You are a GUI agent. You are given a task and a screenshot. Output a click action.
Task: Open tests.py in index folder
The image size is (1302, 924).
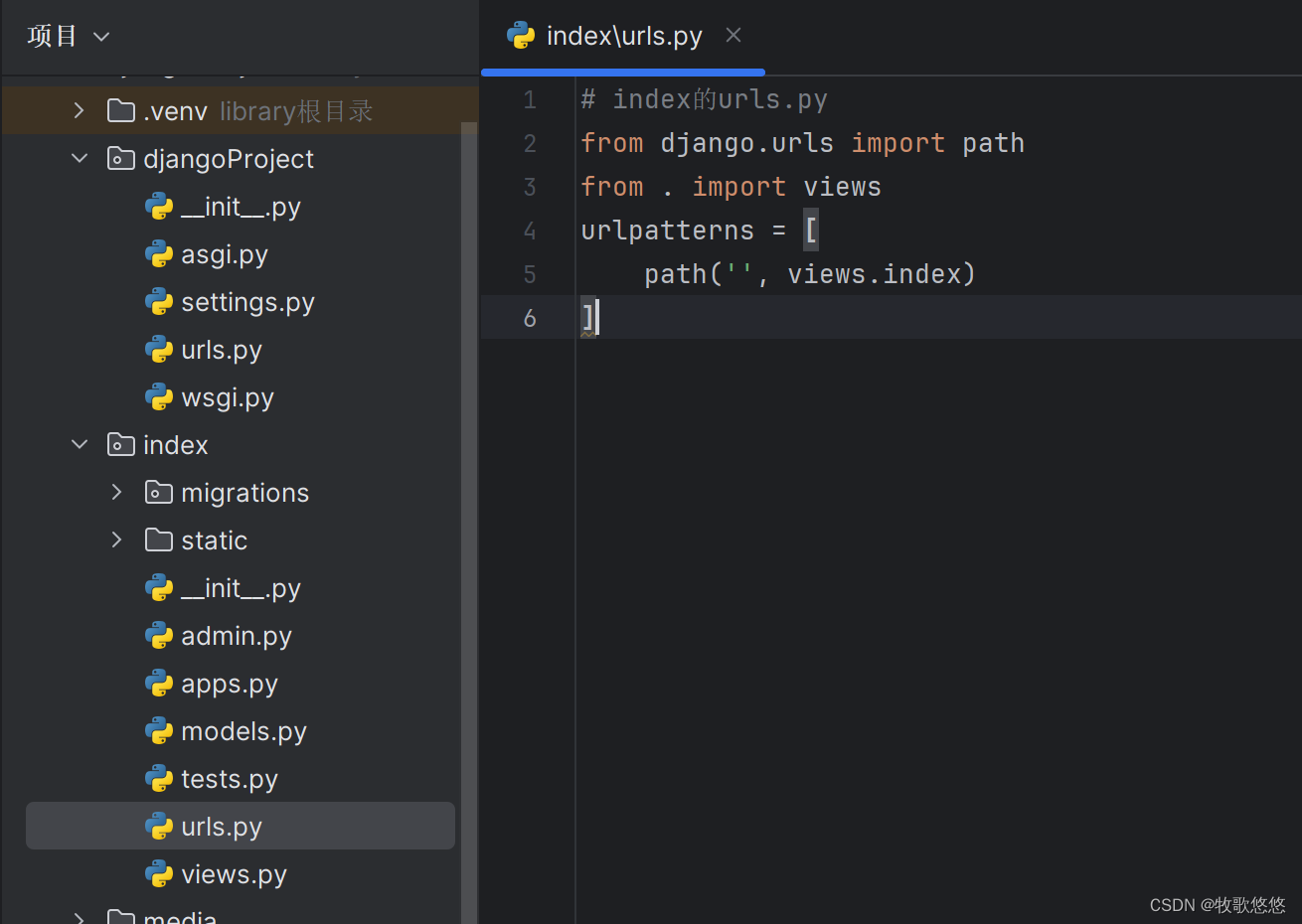coord(230,779)
